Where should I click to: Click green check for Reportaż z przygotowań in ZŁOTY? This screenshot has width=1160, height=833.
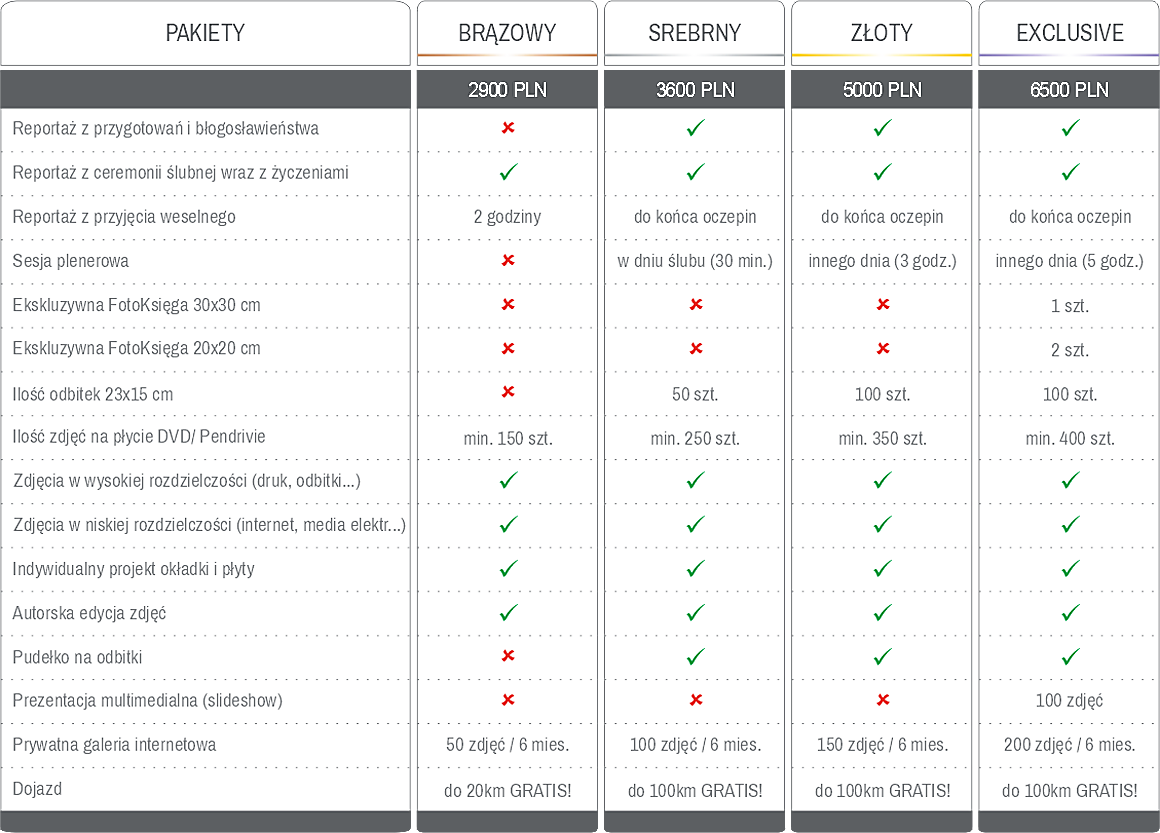(883, 128)
